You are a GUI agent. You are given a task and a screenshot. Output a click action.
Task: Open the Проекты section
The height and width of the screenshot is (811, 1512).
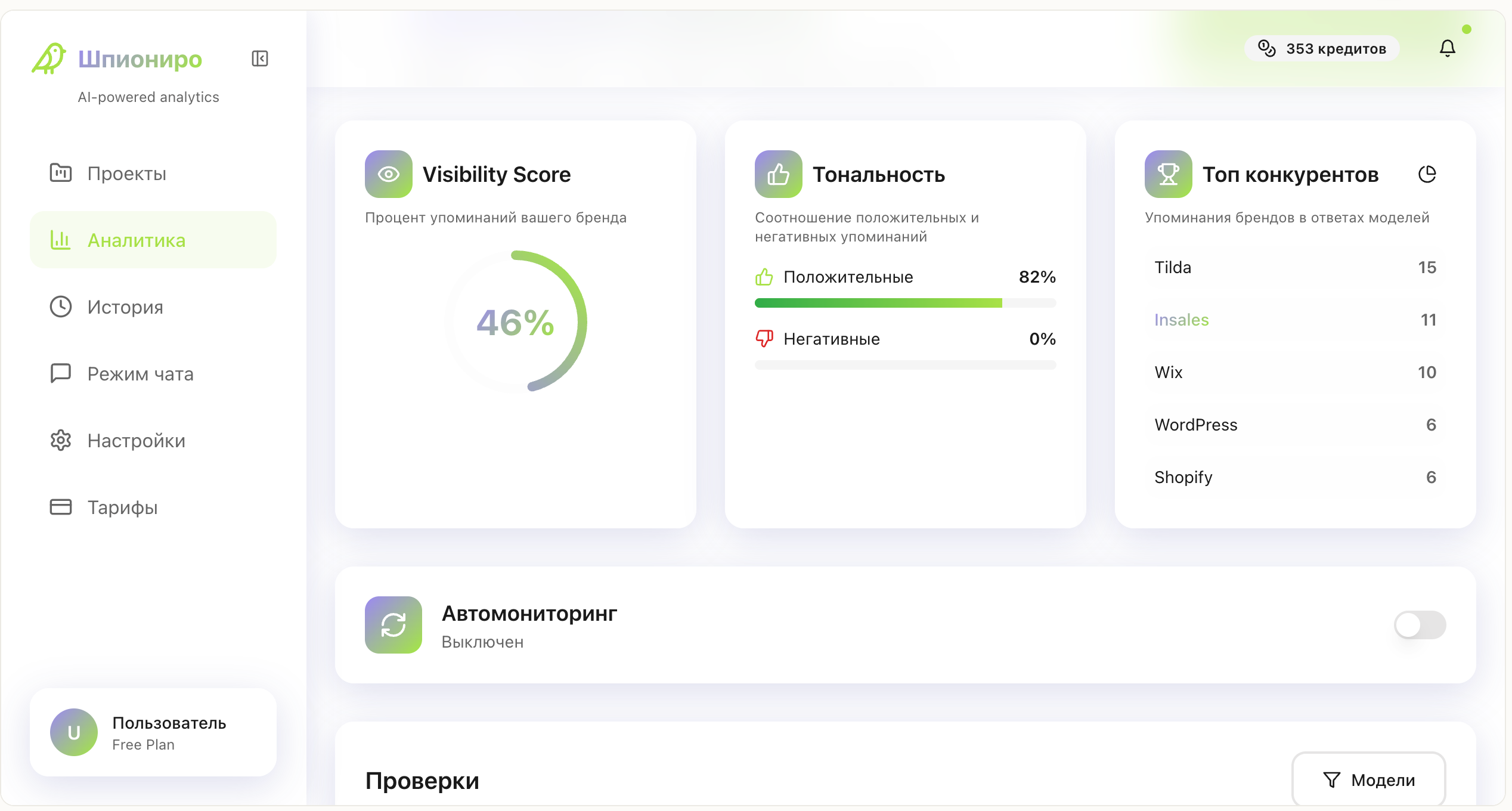(127, 174)
